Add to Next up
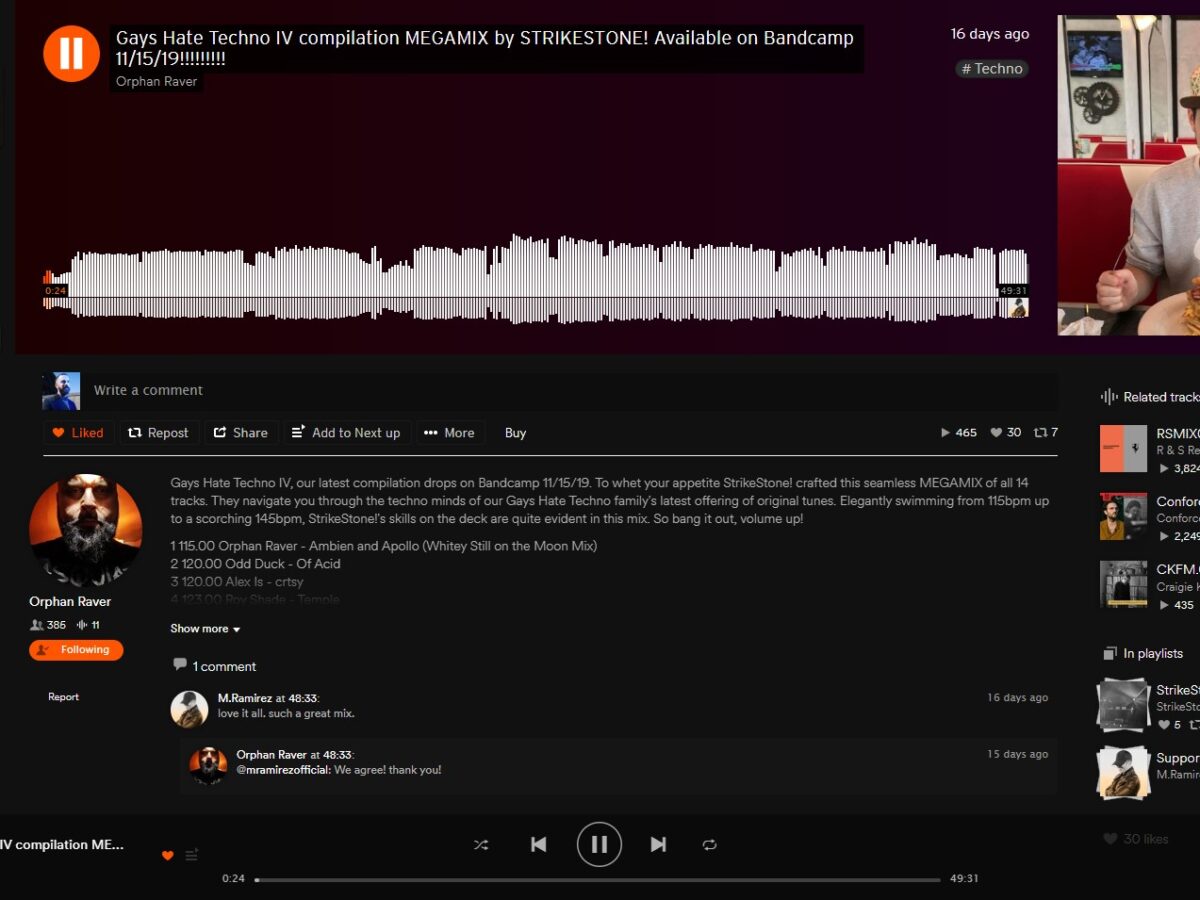This screenshot has width=1200, height=900. 346,433
